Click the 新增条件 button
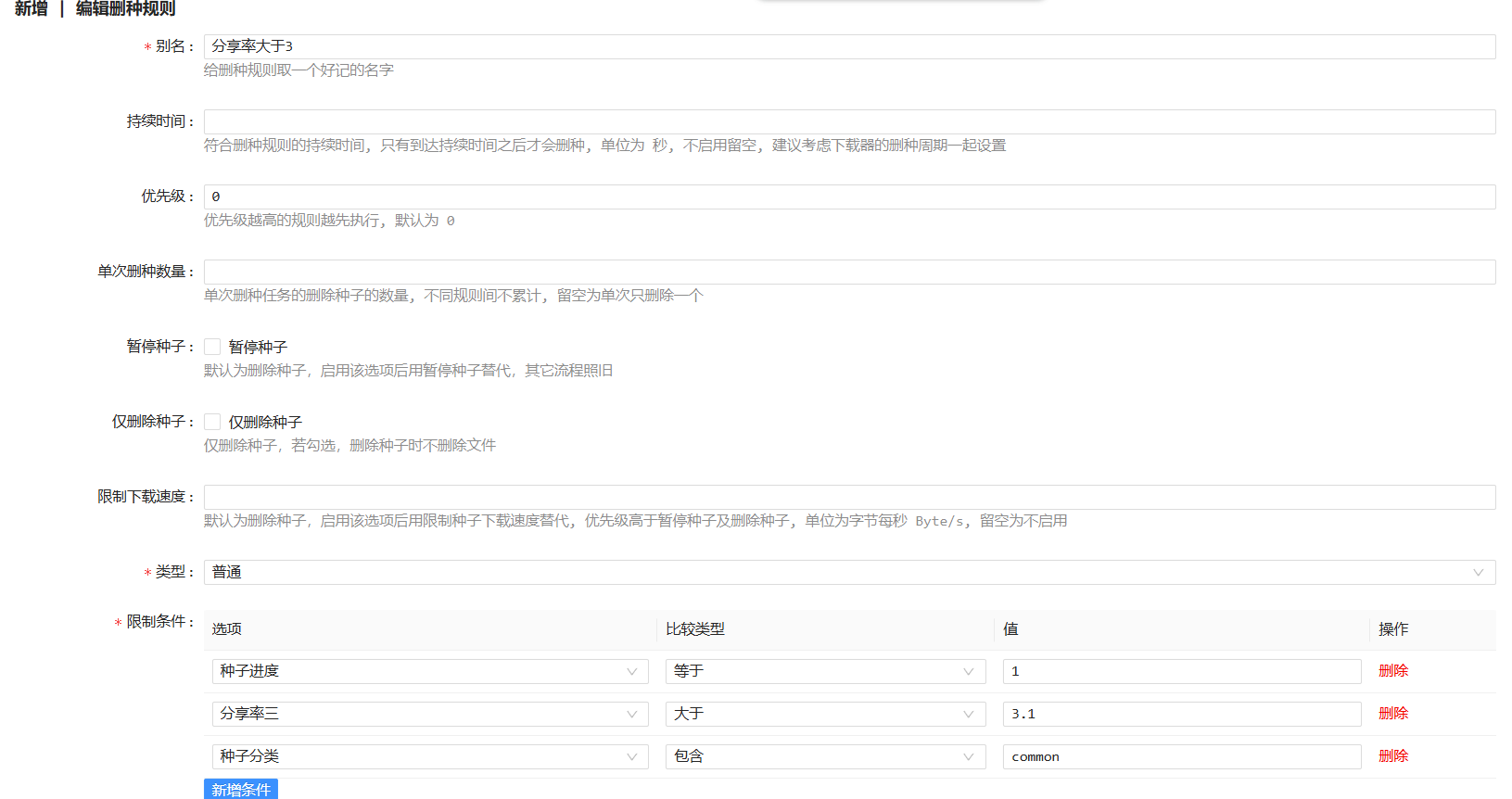This screenshot has width=1512, height=799. 240,789
